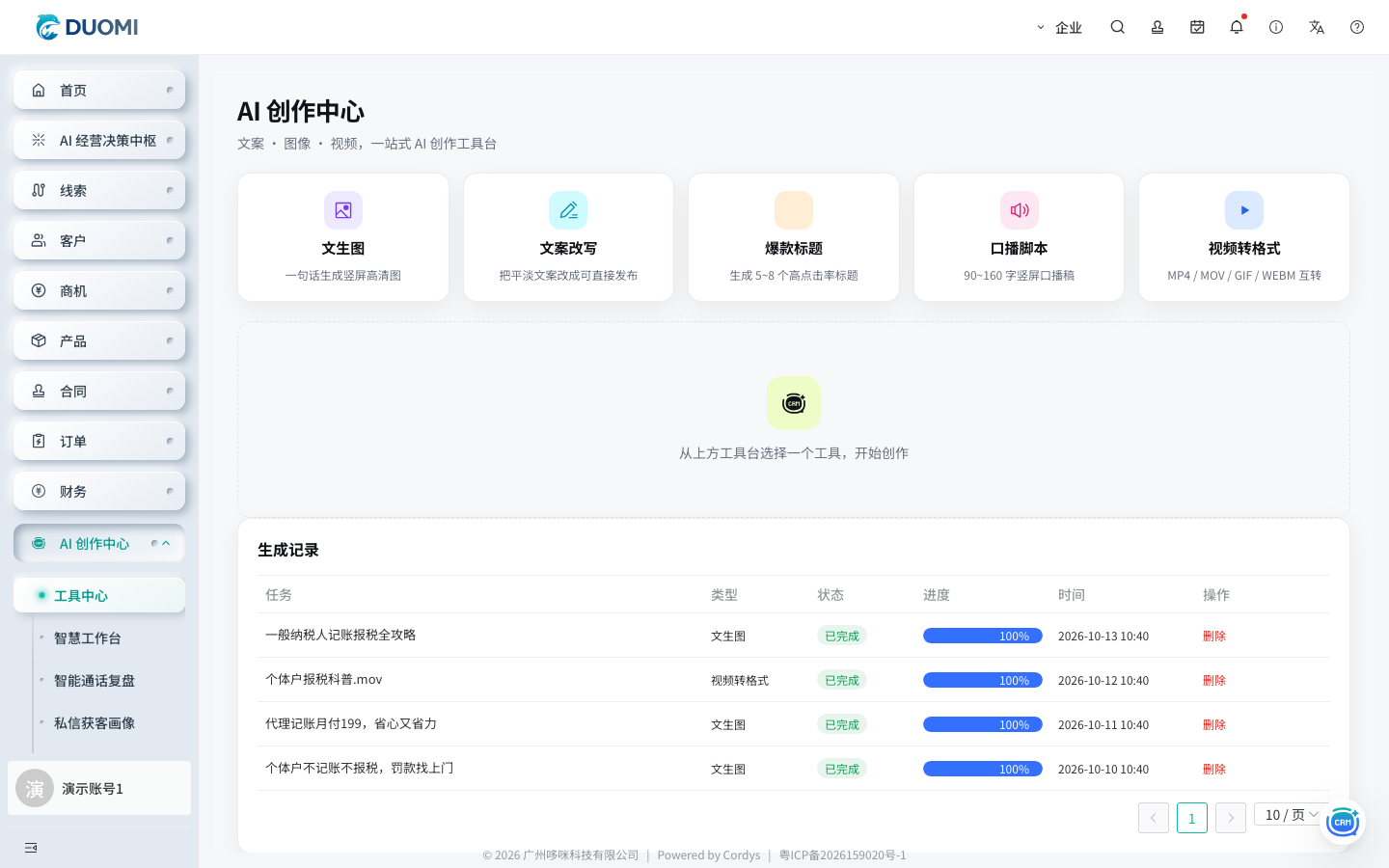Expand the 客户 sidebar menu
Screen dimensions: 1389x868
coord(99,240)
